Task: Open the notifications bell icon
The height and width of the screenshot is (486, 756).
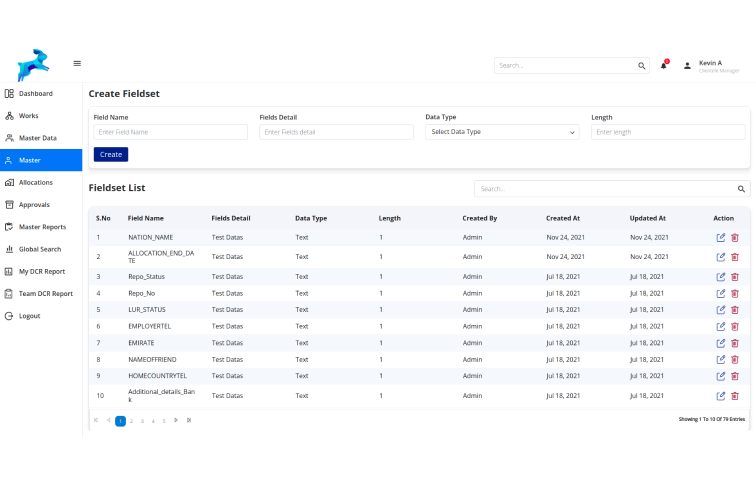Action: pyautogui.click(x=663, y=65)
